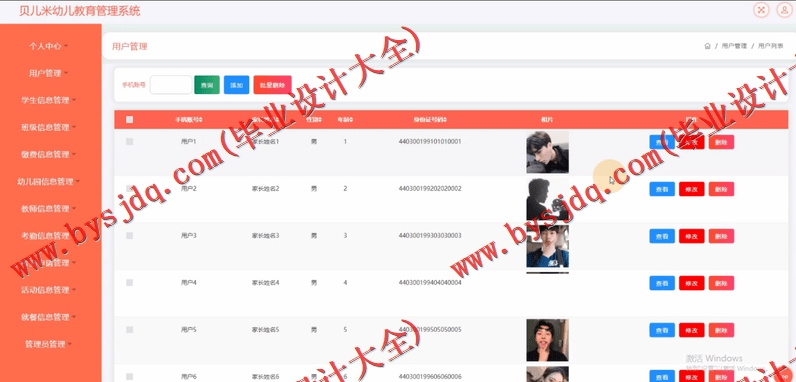Sort table by 性别 column
796x382 pixels.
point(313,120)
